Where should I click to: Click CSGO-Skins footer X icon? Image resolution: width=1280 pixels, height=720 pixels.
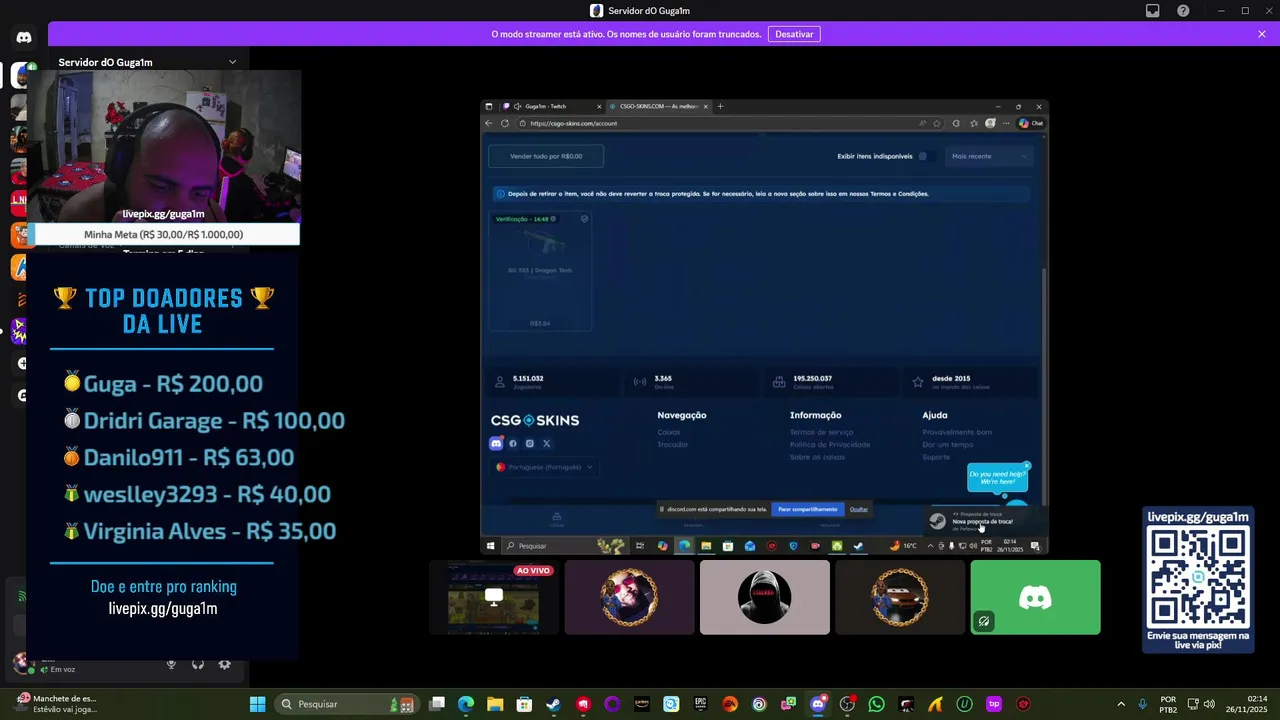pos(546,443)
